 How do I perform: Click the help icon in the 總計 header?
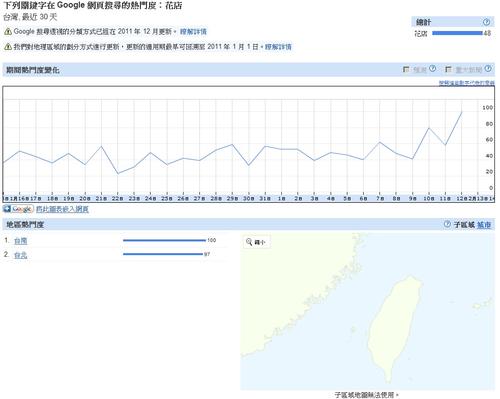[x=486, y=22]
